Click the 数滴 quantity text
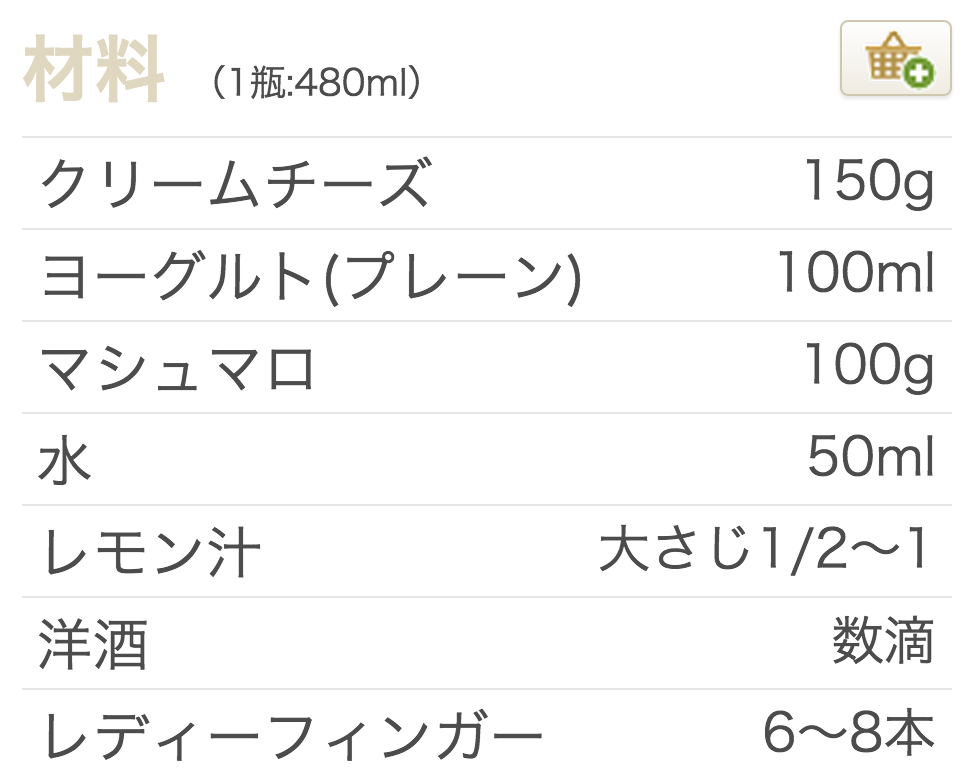 883,642
